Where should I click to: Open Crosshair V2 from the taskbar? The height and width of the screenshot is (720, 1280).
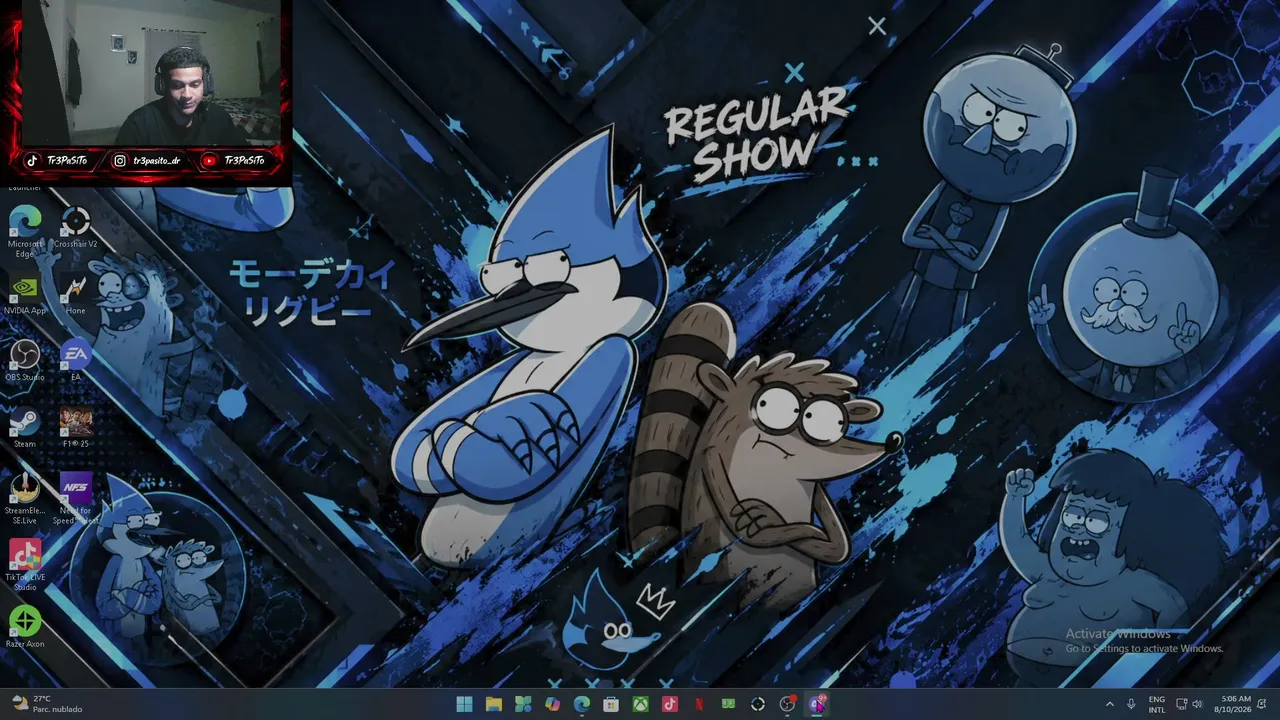(x=758, y=704)
